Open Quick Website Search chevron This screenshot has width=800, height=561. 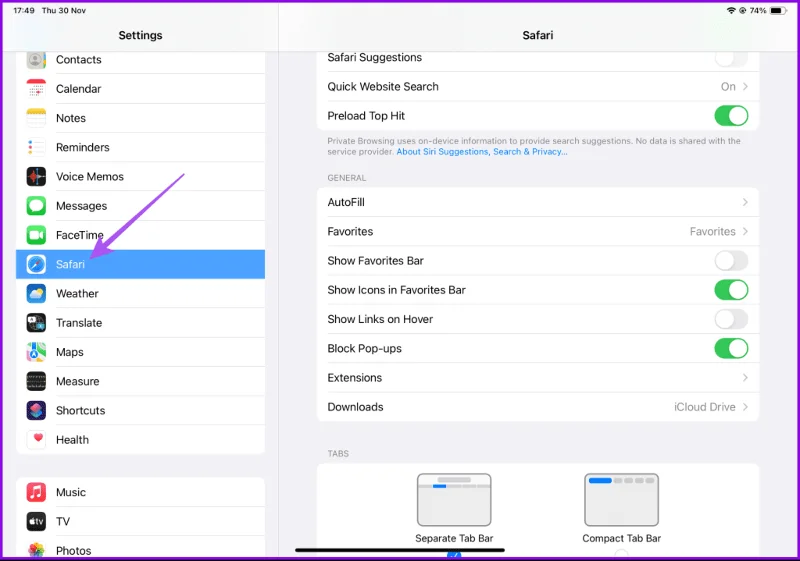pos(745,87)
